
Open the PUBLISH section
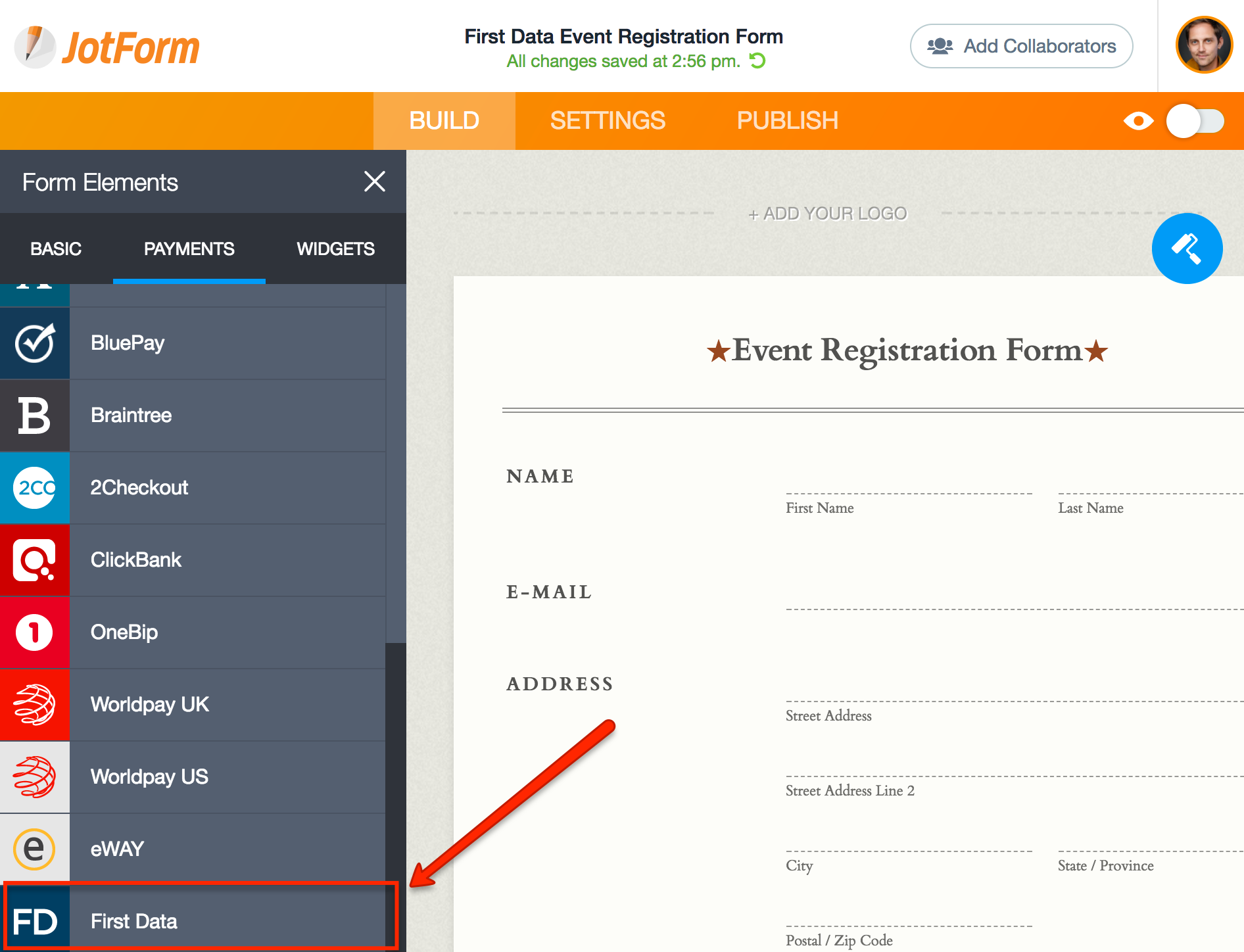pos(787,121)
